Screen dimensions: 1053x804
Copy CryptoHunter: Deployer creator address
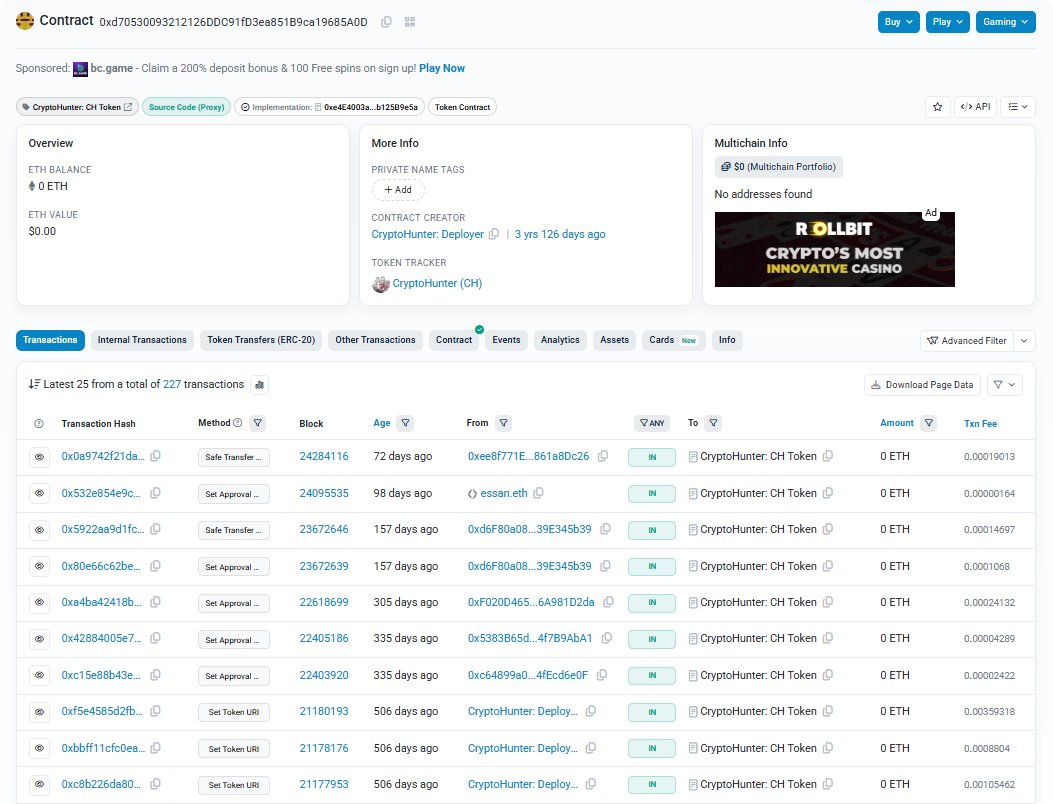pyautogui.click(x=494, y=234)
